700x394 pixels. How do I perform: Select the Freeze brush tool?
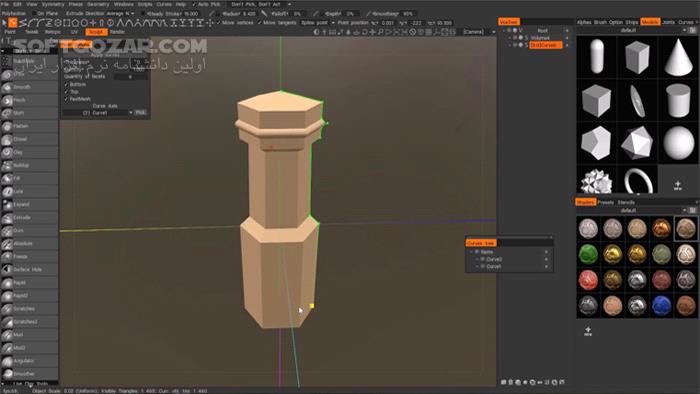pyautogui.click(x=29, y=257)
